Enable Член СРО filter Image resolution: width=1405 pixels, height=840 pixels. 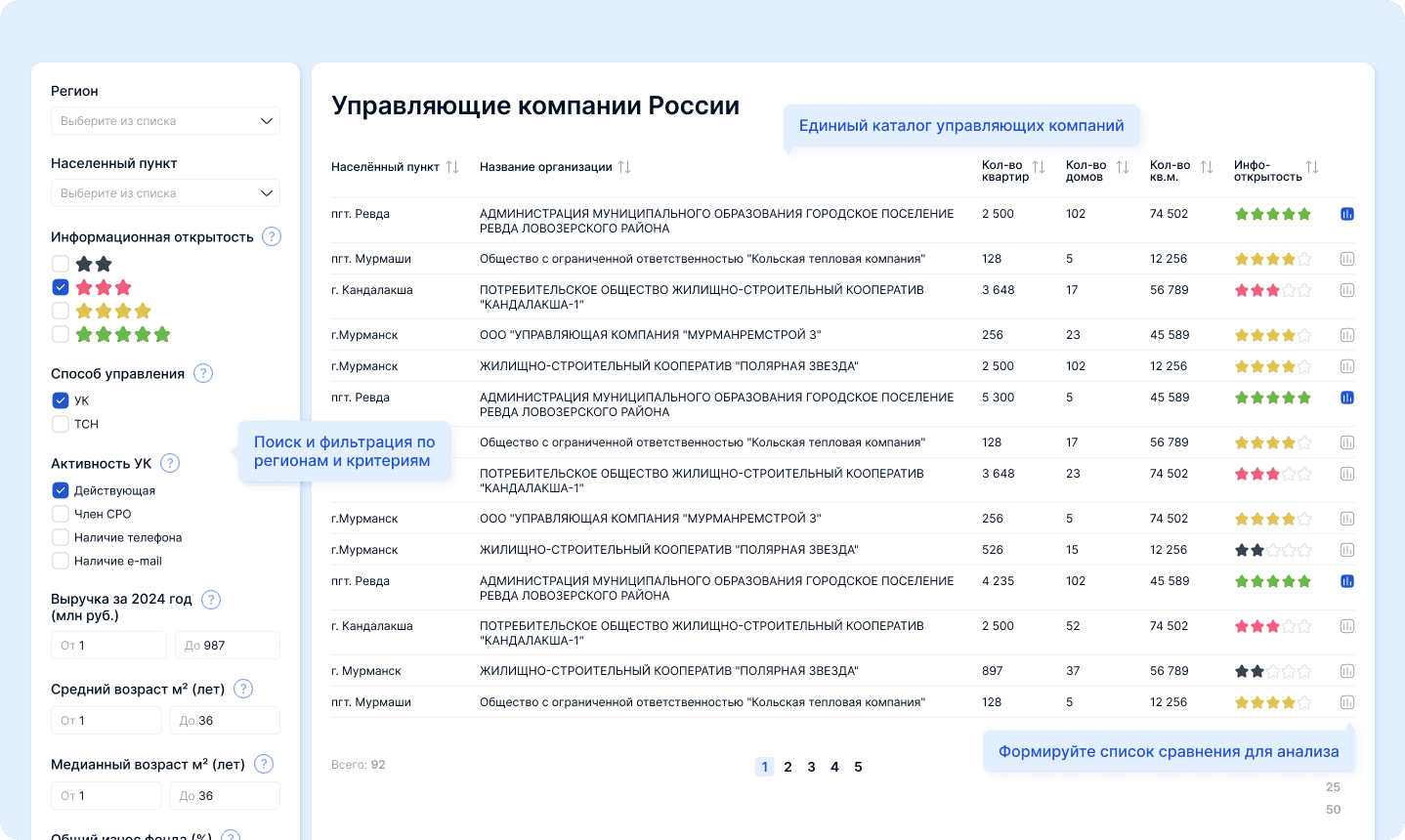click(61, 513)
